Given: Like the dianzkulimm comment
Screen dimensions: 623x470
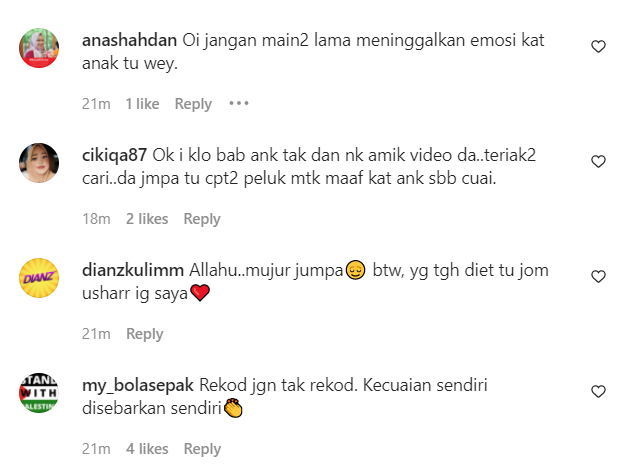Looking at the screenshot, I should pos(598,277).
